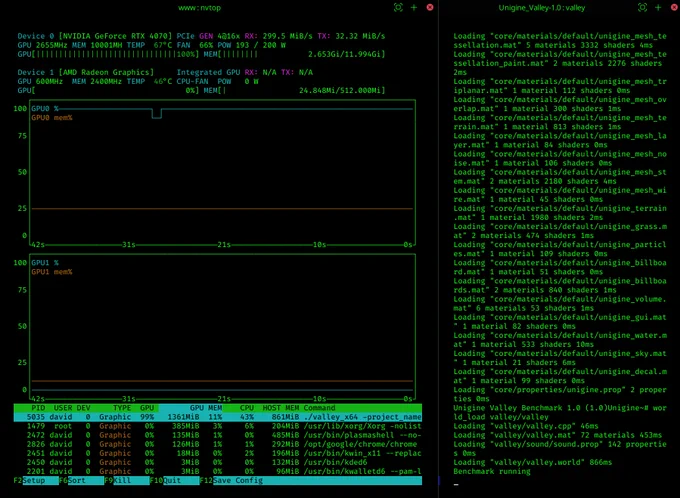This screenshot has height=498, width=680.
Task: Click the dip in the GPU0 usage graph
Action: 157,114
